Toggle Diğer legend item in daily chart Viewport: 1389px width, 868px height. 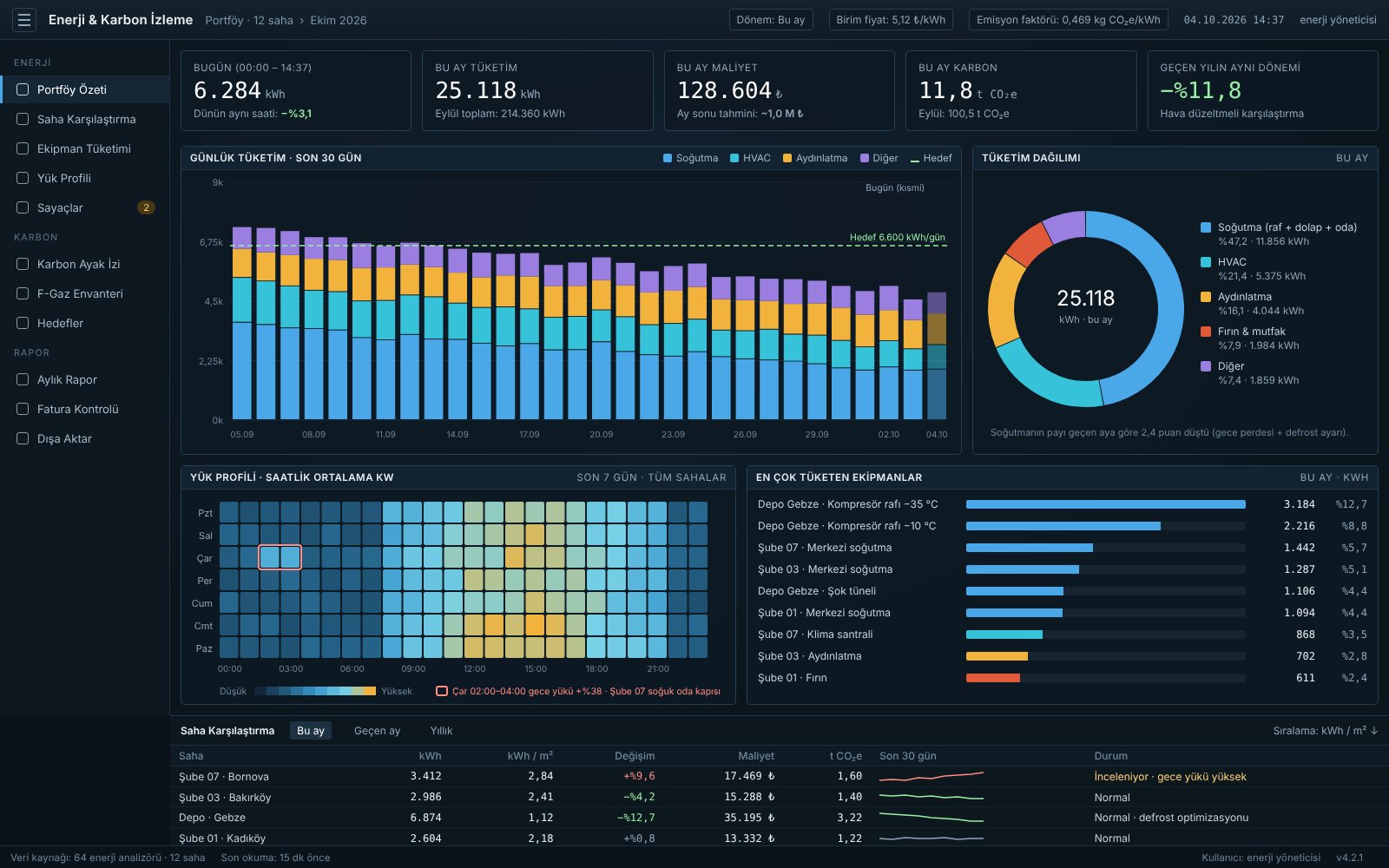pos(879,158)
